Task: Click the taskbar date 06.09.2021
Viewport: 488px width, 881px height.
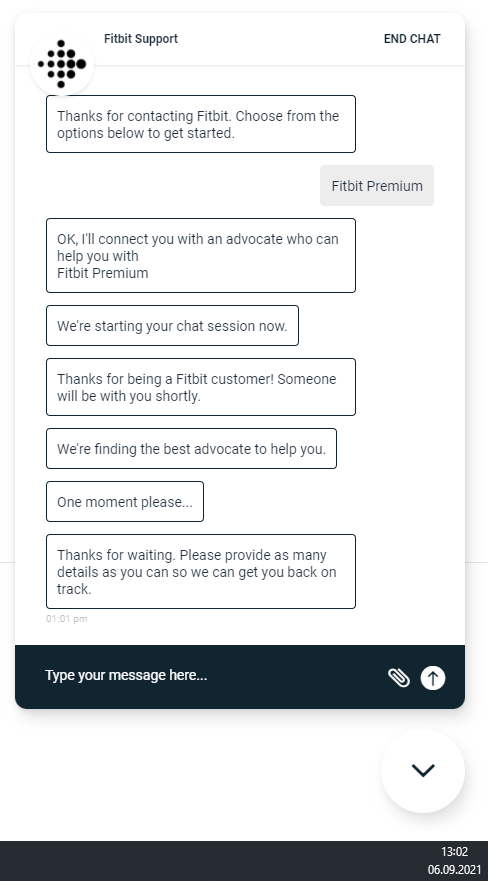Action: pyautogui.click(x=454, y=869)
